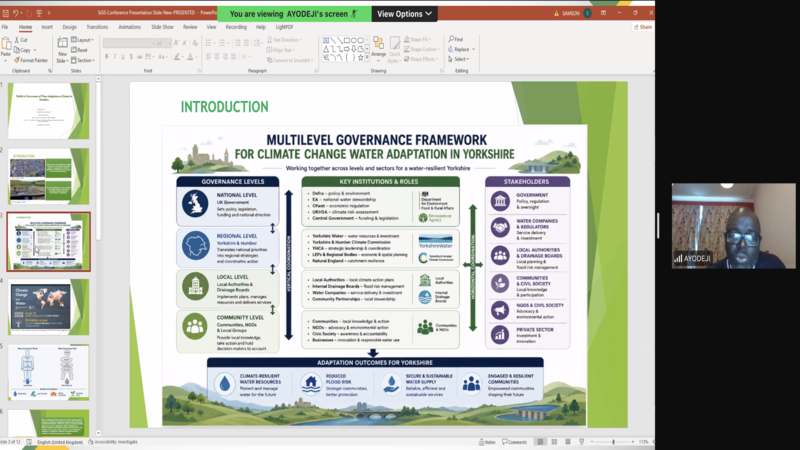This screenshot has width=800, height=450.
Task: Justify the text
Action: tap(233, 57)
